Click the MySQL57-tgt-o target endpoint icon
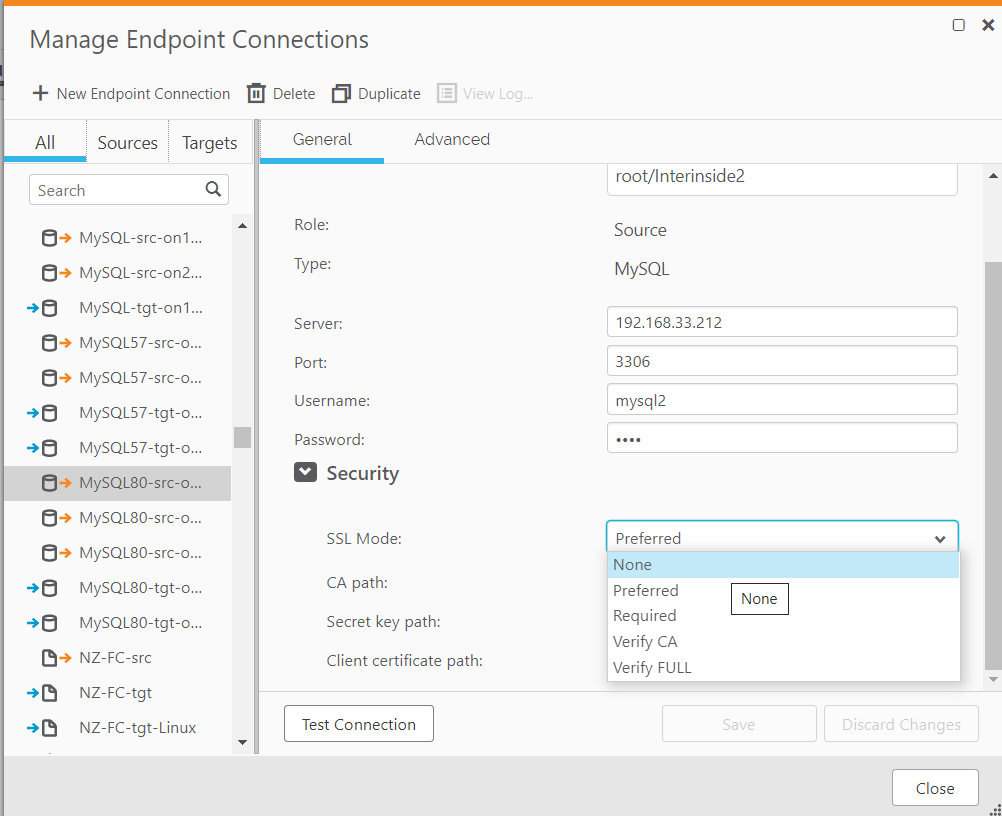Screen dimensions: 1002x816 (43, 413)
